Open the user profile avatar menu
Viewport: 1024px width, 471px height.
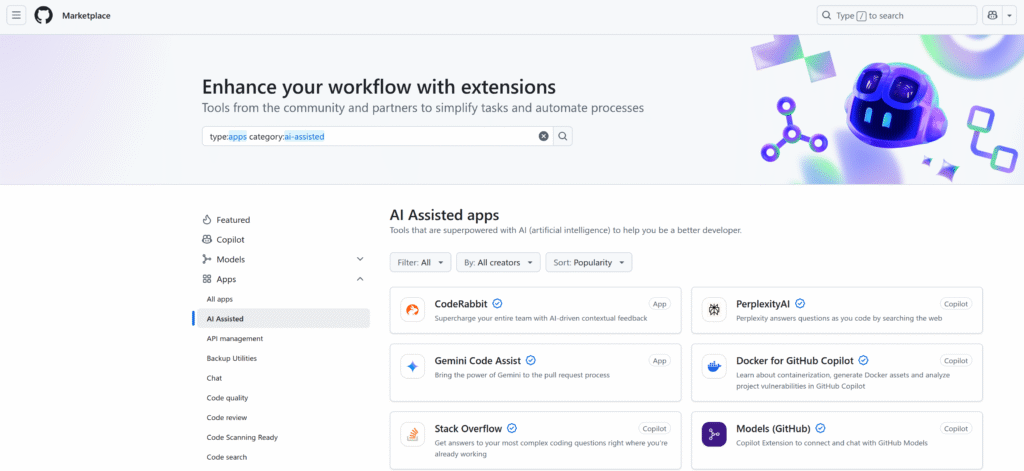tap(992, 16)
